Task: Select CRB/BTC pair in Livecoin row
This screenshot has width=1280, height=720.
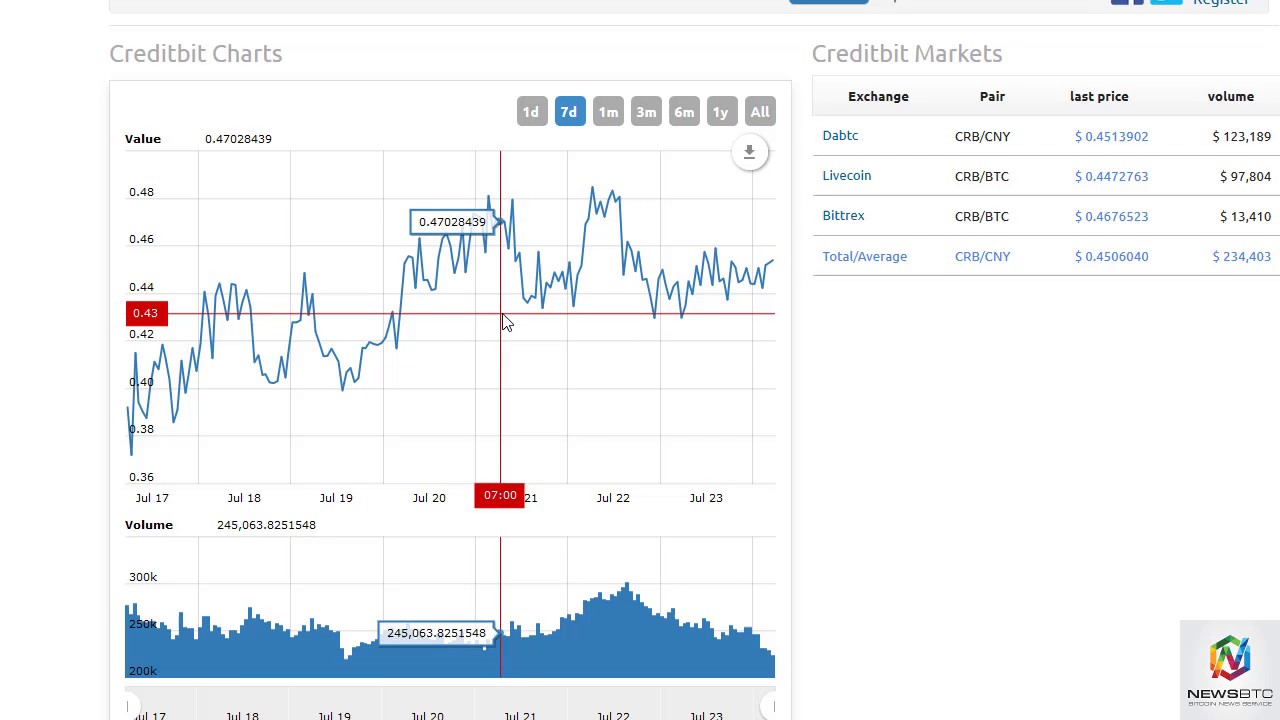Action: tap(981, 176)
